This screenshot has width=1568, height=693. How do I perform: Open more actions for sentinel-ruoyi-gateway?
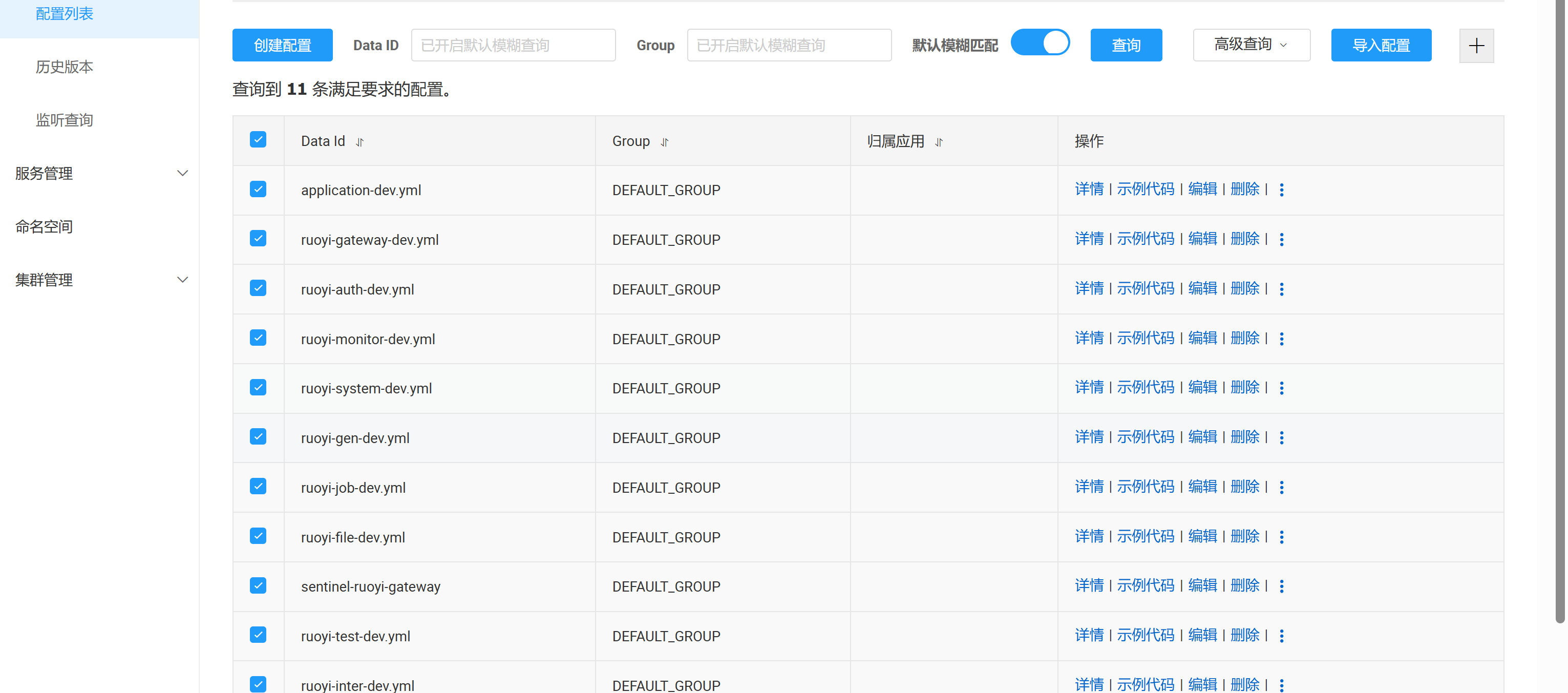(1281, 586)
